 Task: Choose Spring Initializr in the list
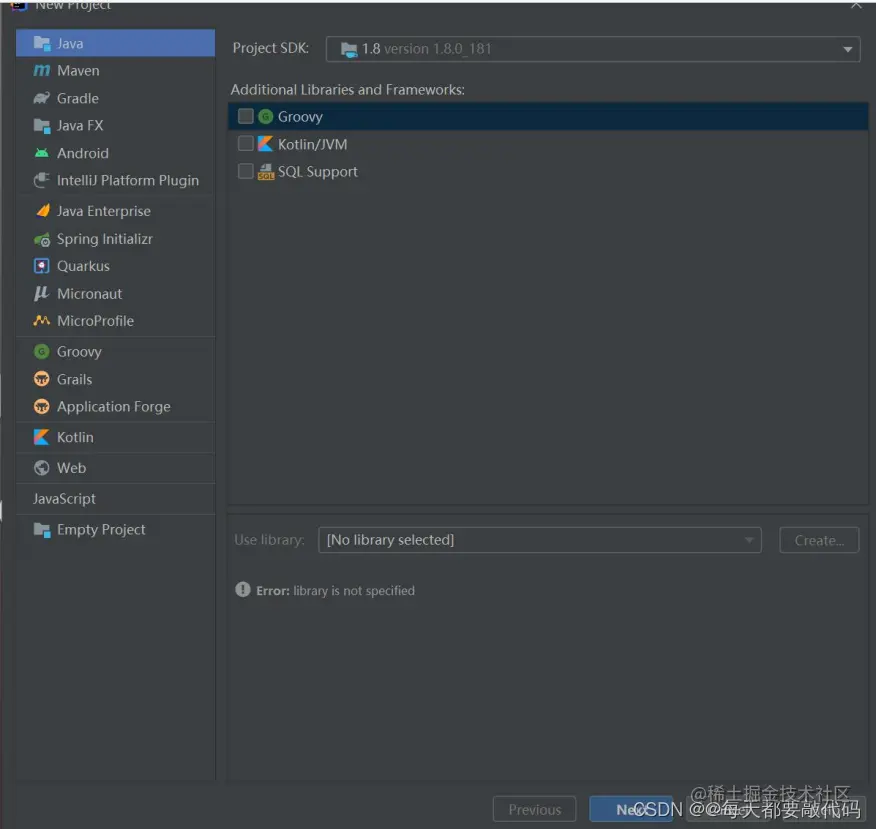coord(116,239)
